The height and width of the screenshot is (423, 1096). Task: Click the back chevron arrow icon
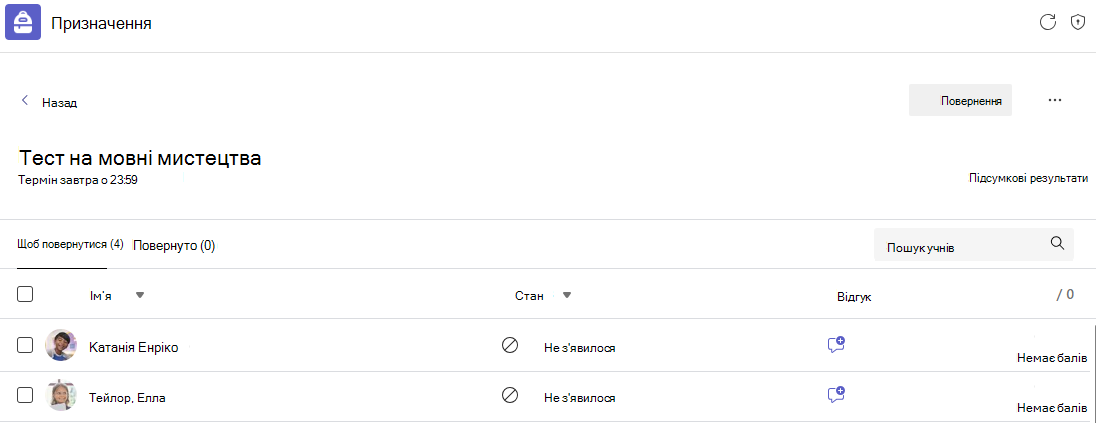point(25,101)
